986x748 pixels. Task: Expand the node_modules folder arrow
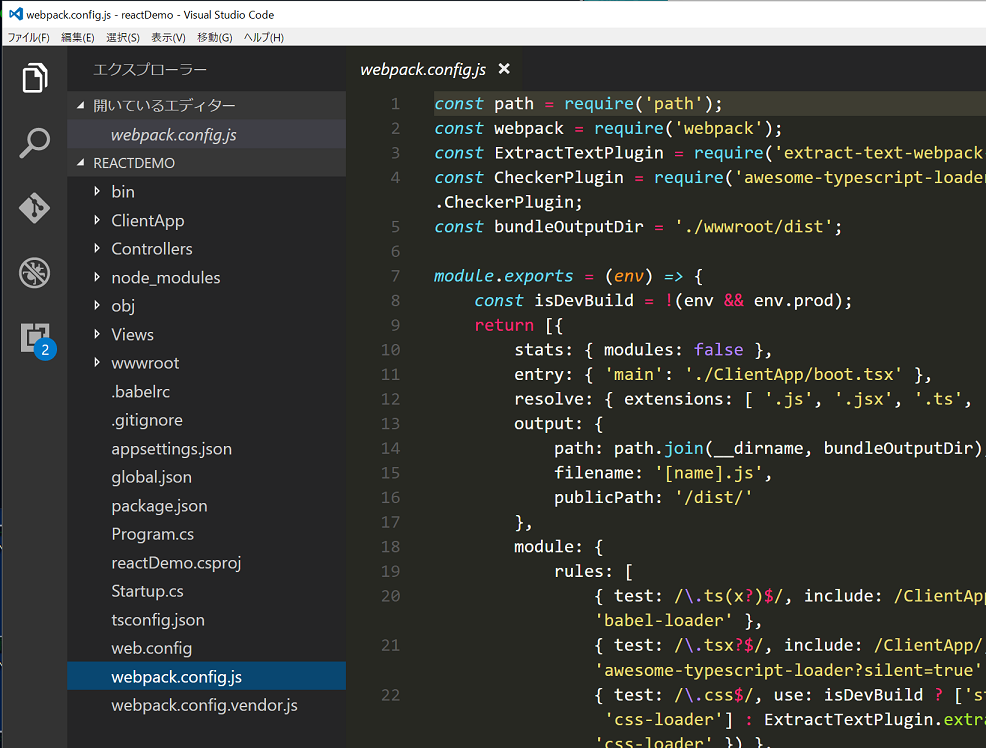coord(97,277)
